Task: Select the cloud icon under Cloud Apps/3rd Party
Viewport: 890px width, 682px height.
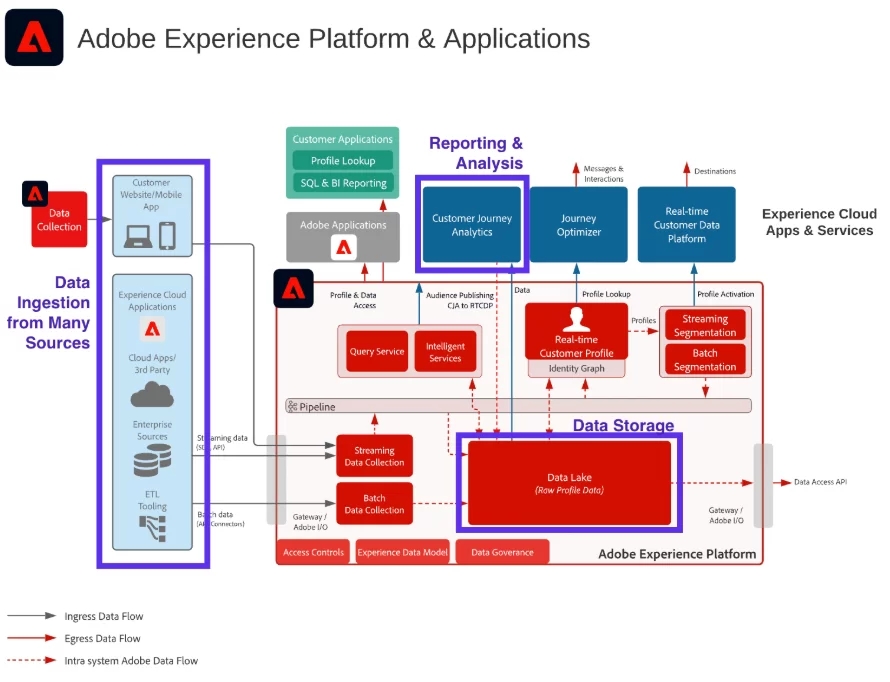Action: [x=152, y=394]
